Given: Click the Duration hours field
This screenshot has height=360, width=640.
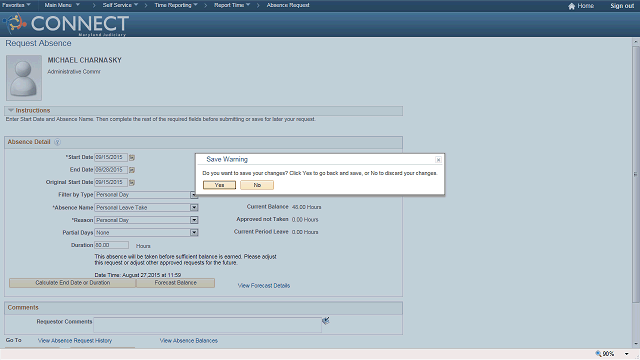Looking at the screenshot, I should click(x=111, y=245).
